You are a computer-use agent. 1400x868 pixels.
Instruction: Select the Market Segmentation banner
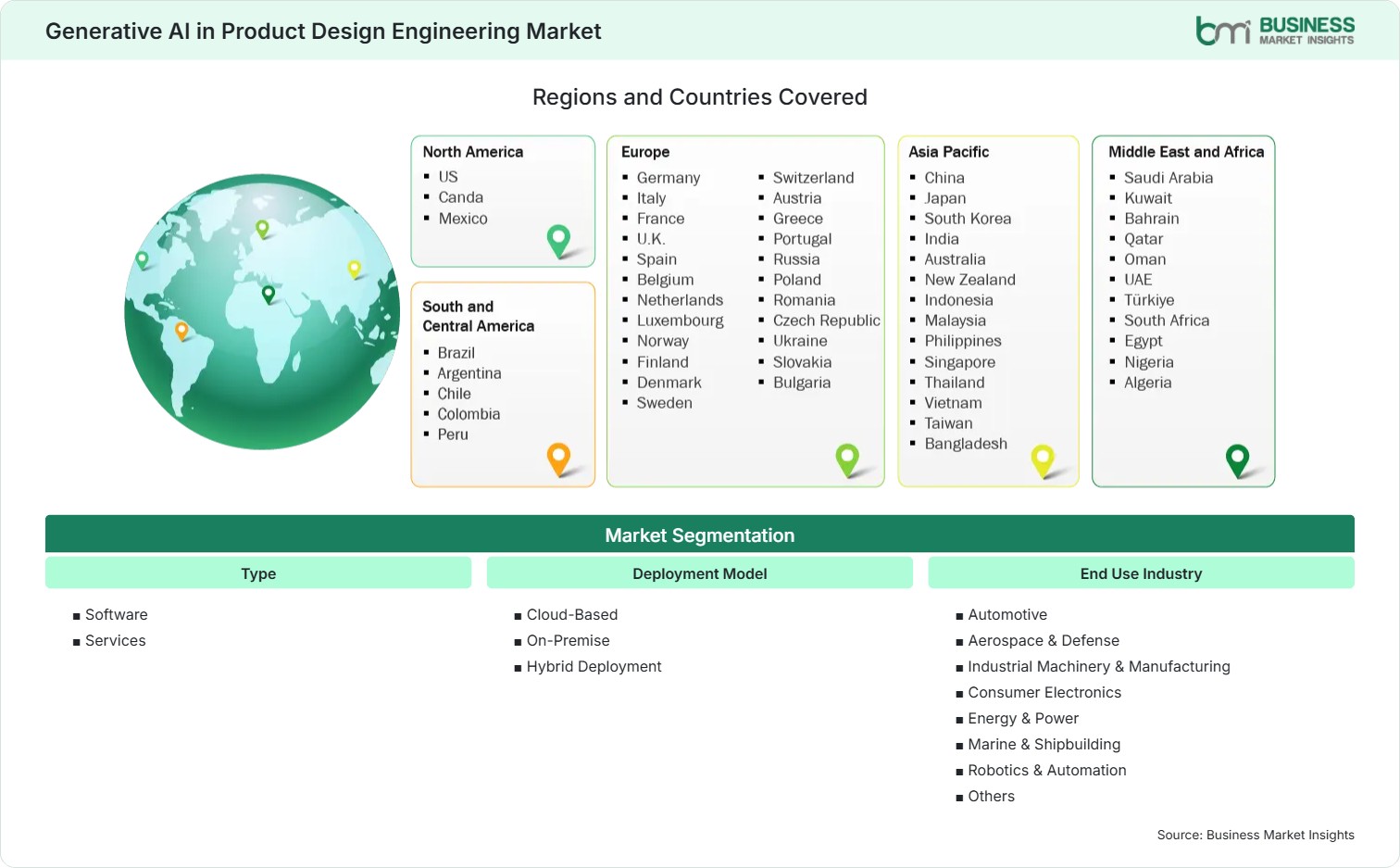tap(700, 535)
